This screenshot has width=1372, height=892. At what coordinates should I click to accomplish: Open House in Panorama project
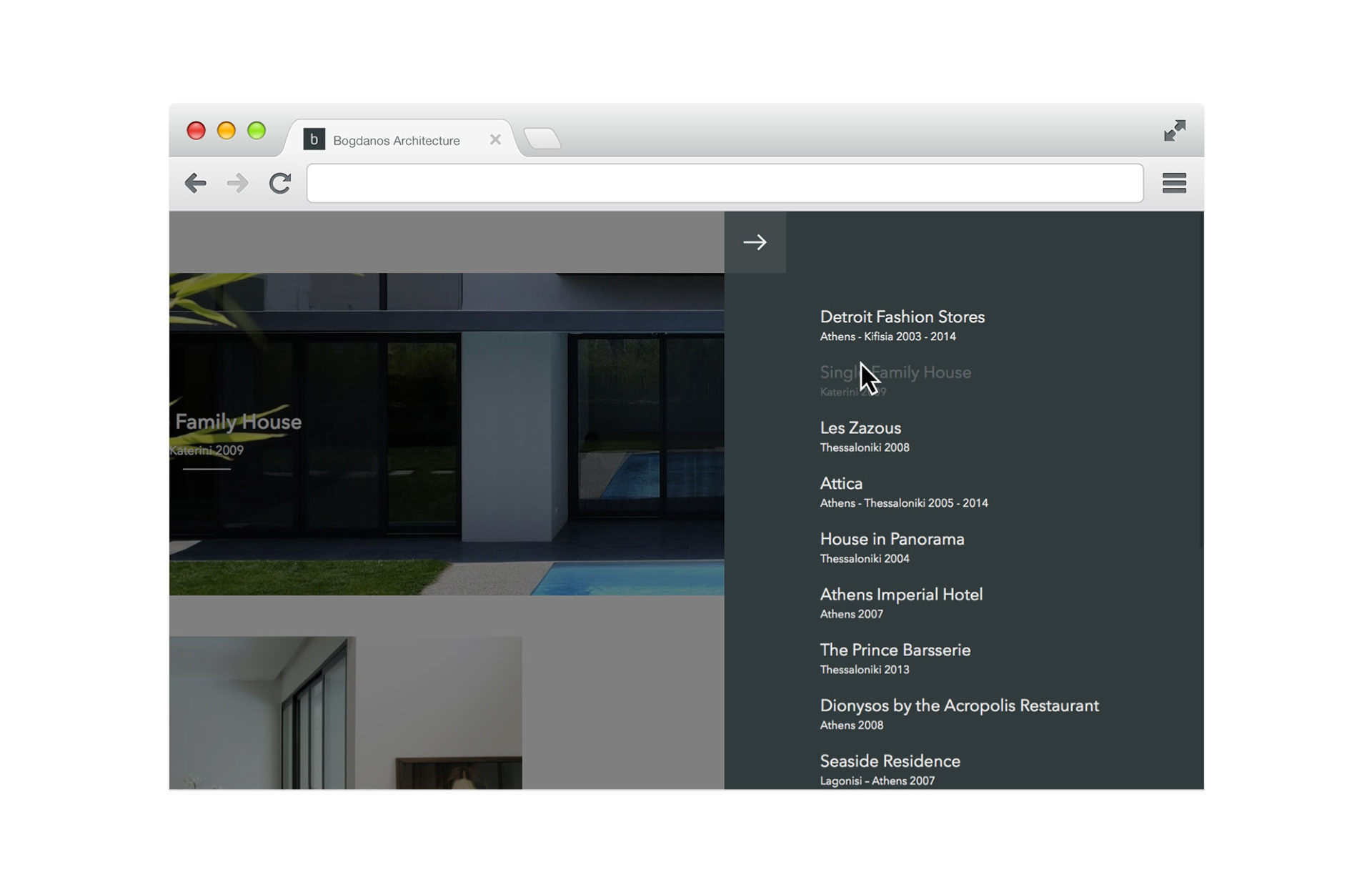point(892,539)
